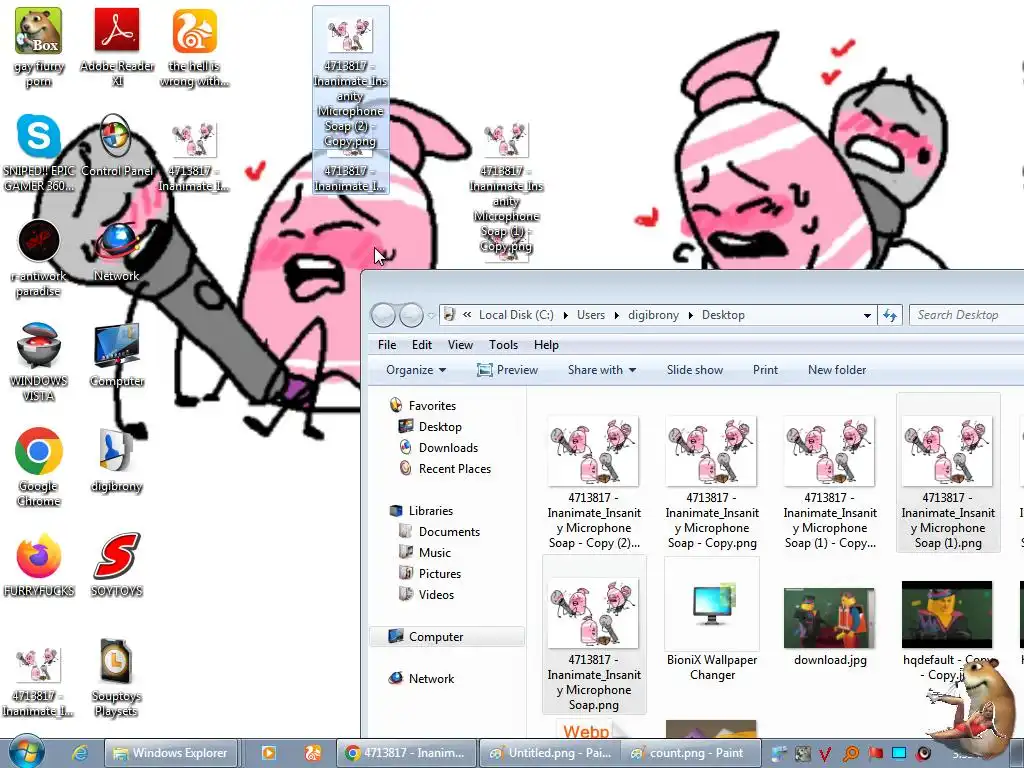Open the Adobe Reader XI desktop icon
The width and height of the screenshot is (1024, 768).
(117, 47)
